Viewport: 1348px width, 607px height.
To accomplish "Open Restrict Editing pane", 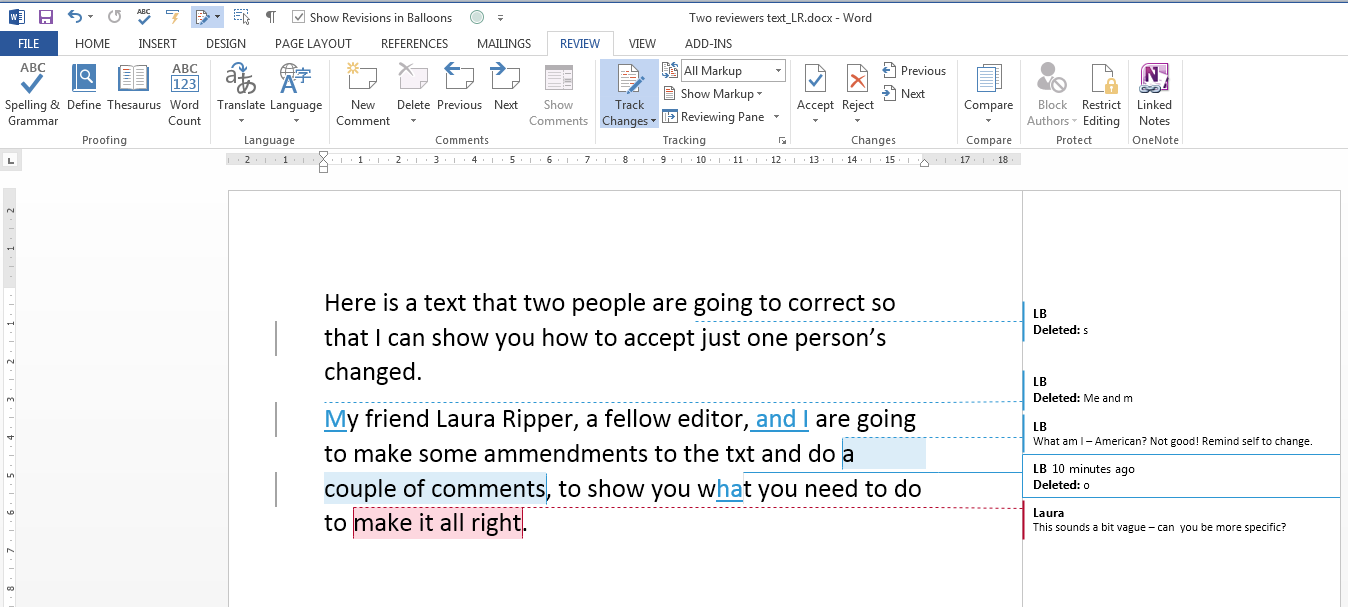I will [1101, 95].
